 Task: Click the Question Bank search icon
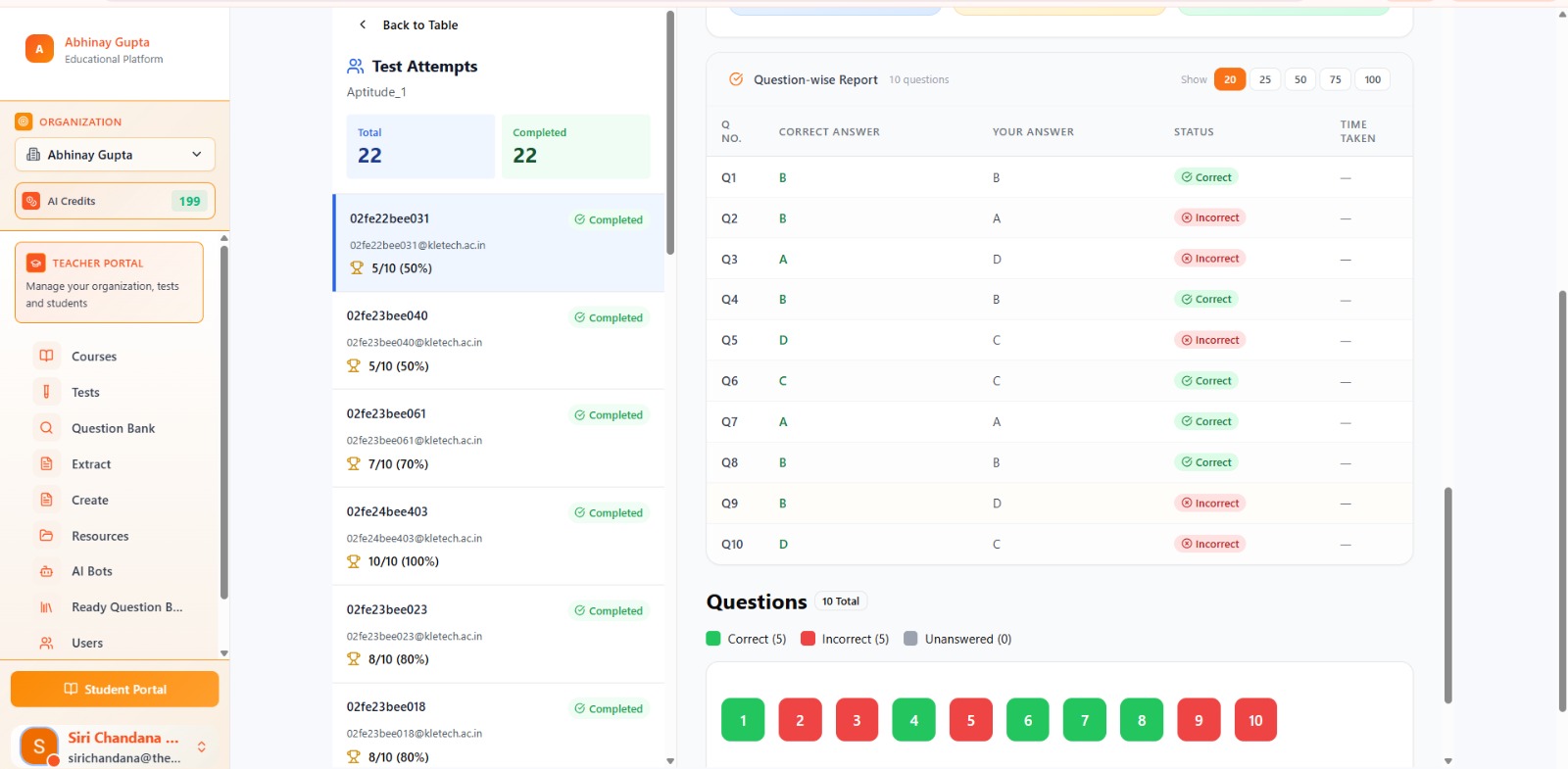46,428
